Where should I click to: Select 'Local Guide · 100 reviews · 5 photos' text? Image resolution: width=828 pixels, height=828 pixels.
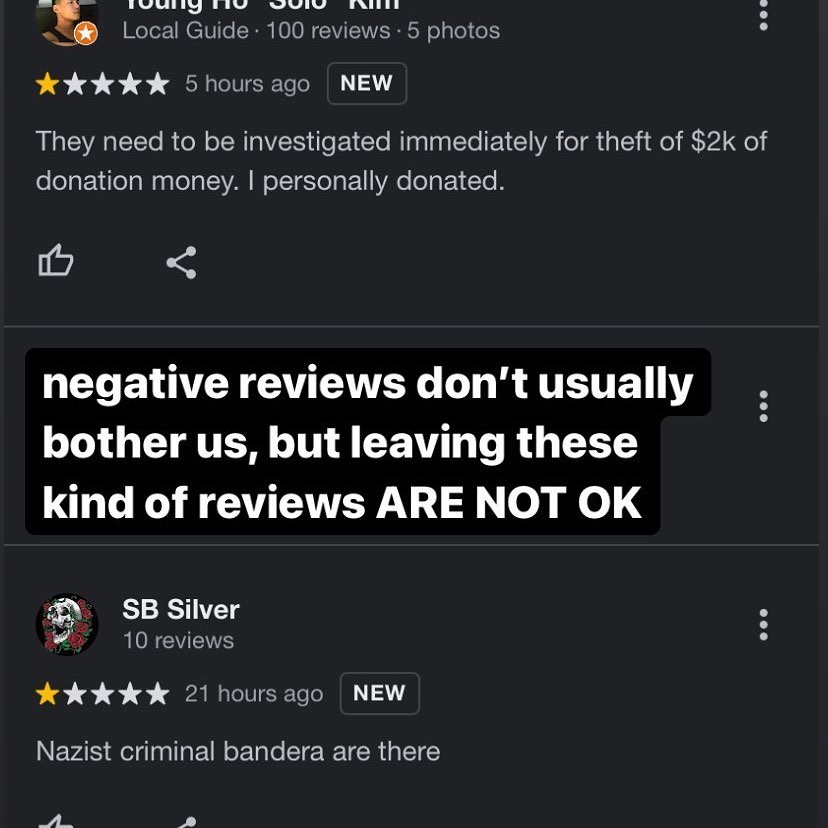click(x=311, y=31)
